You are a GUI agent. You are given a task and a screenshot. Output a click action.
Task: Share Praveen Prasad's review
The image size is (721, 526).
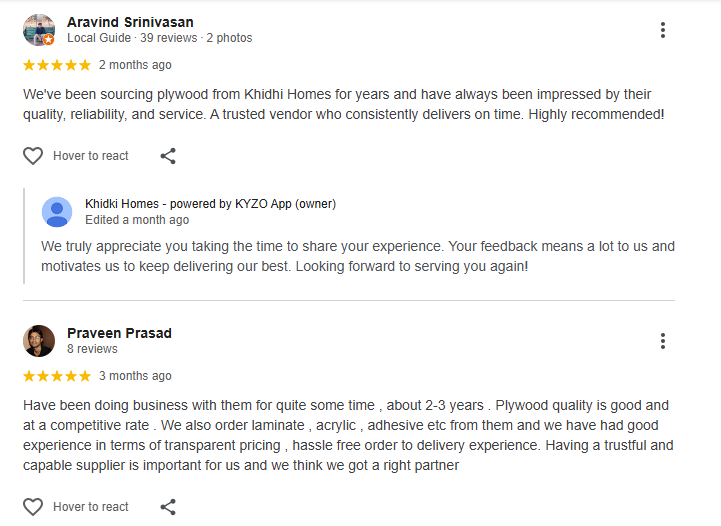pyautogui.click(x=168, y=507)
